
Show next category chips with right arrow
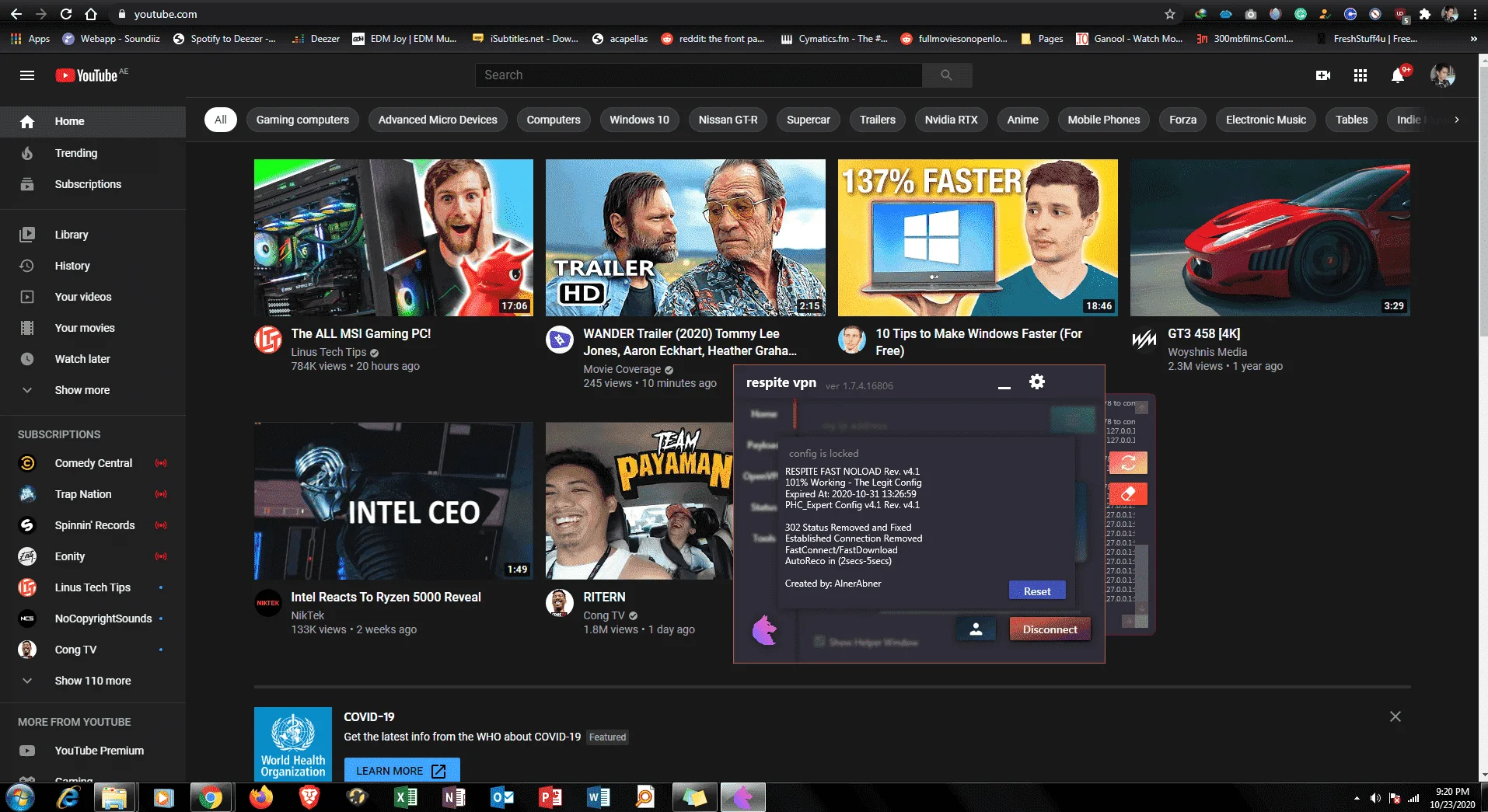[x=1456, y=120]
